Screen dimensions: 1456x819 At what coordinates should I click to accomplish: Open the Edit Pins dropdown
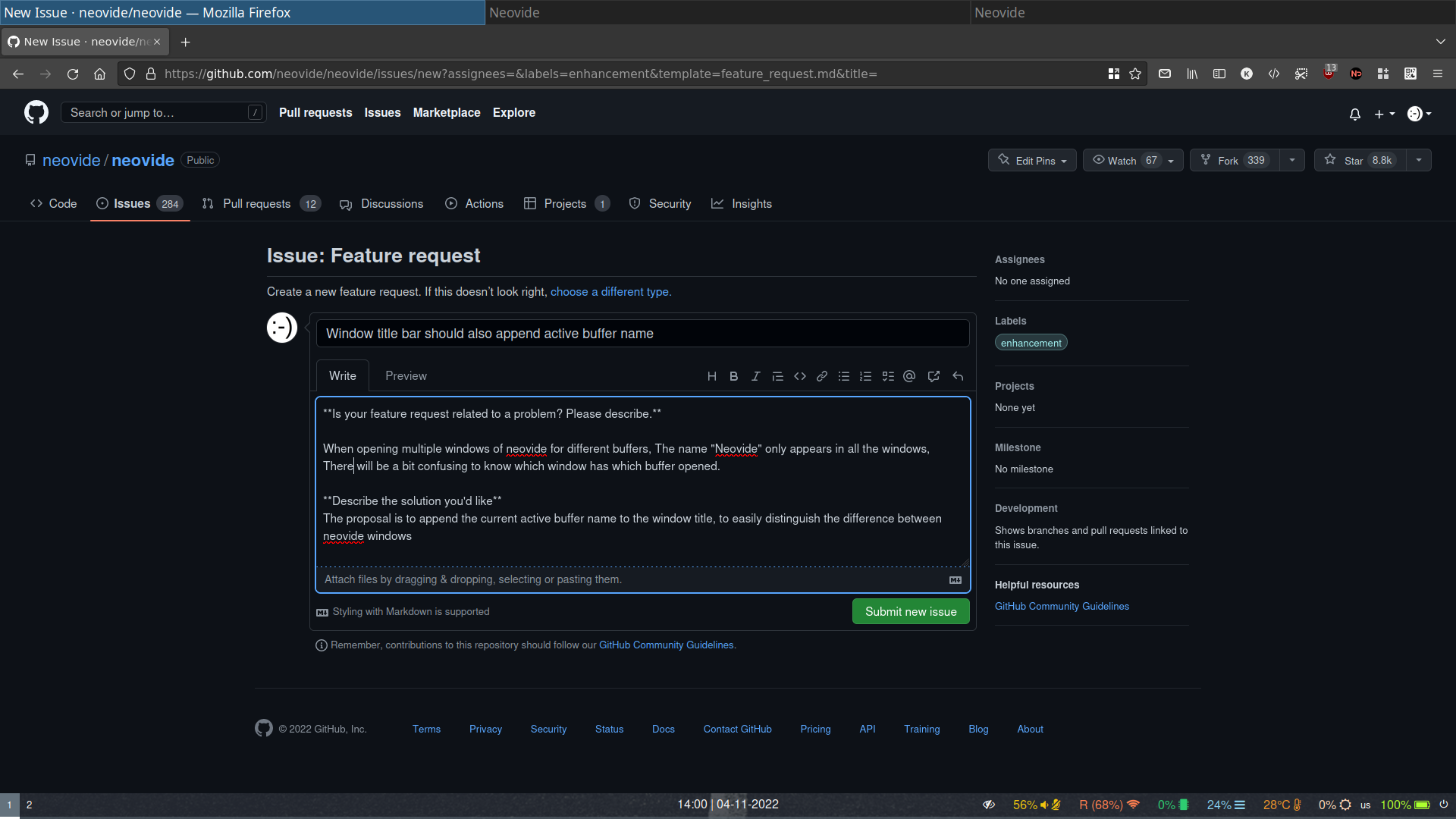pyautogui.click(x=1031, y=160)
